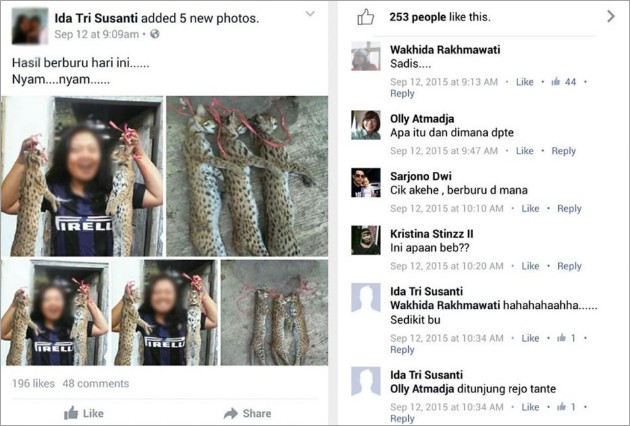This screenshot has width=630, height=426.
Task: Open Wakhida Rakhmawati's avatar
Action: coord(366,56)
